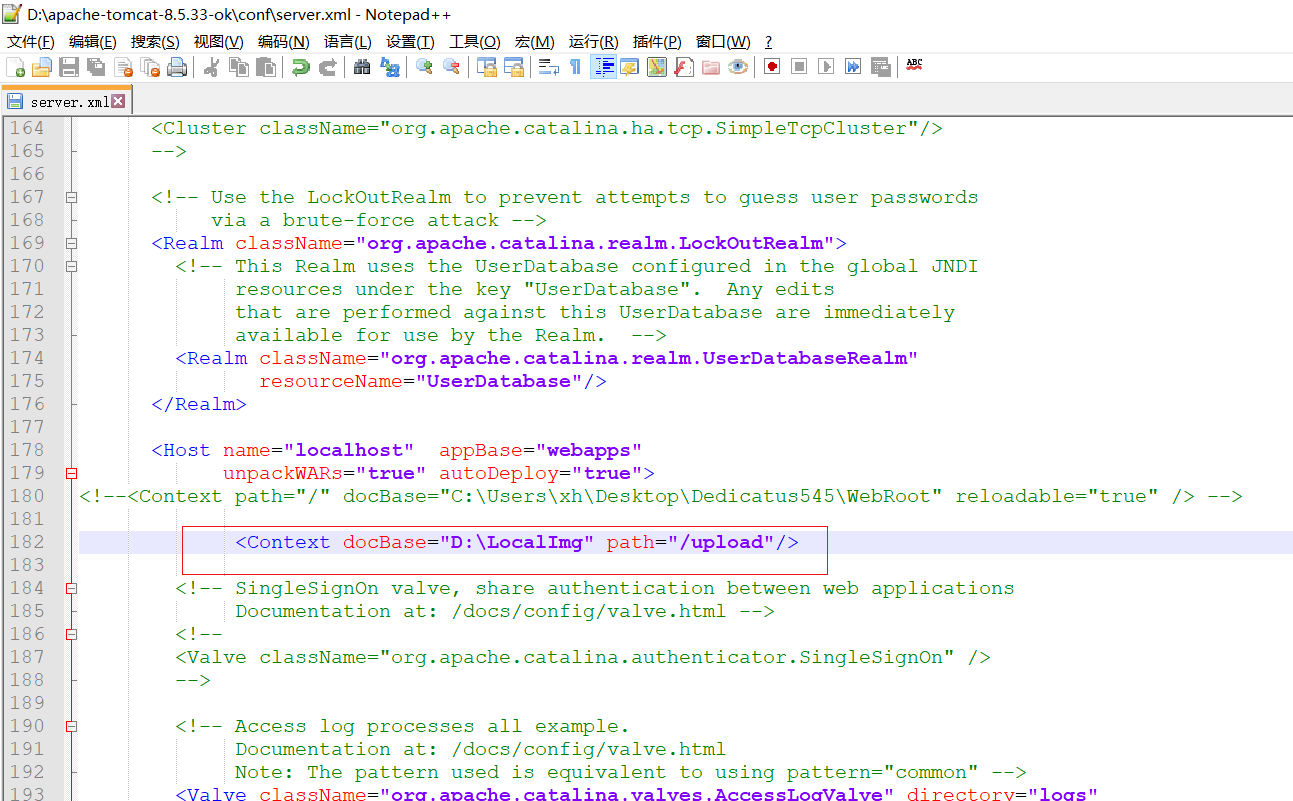Open the 窗口(W) menu
The width and height of the screenshot is (1293, 801).
pyautogui.click(x=723, y=42)
